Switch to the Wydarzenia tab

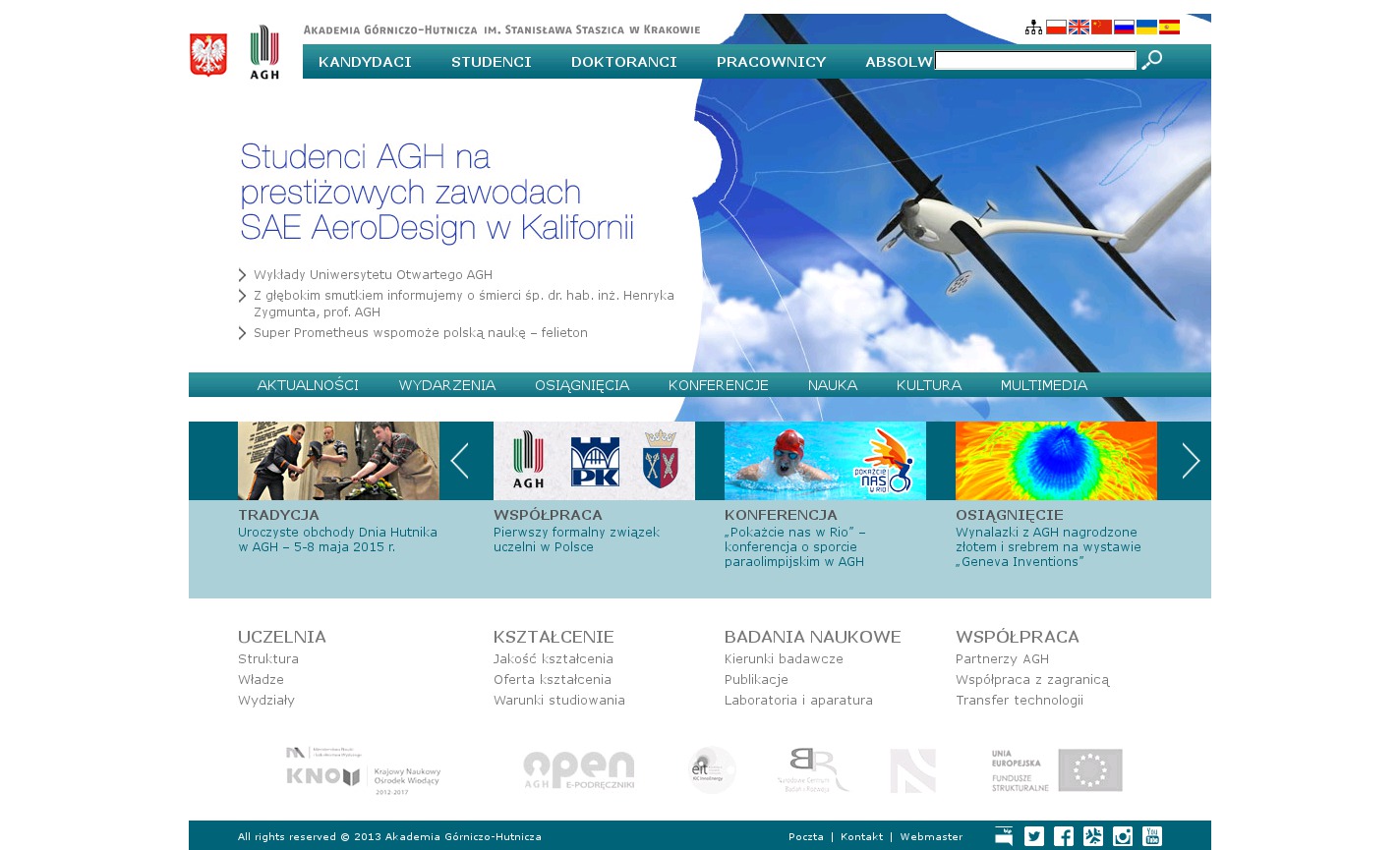pos(447,385)
